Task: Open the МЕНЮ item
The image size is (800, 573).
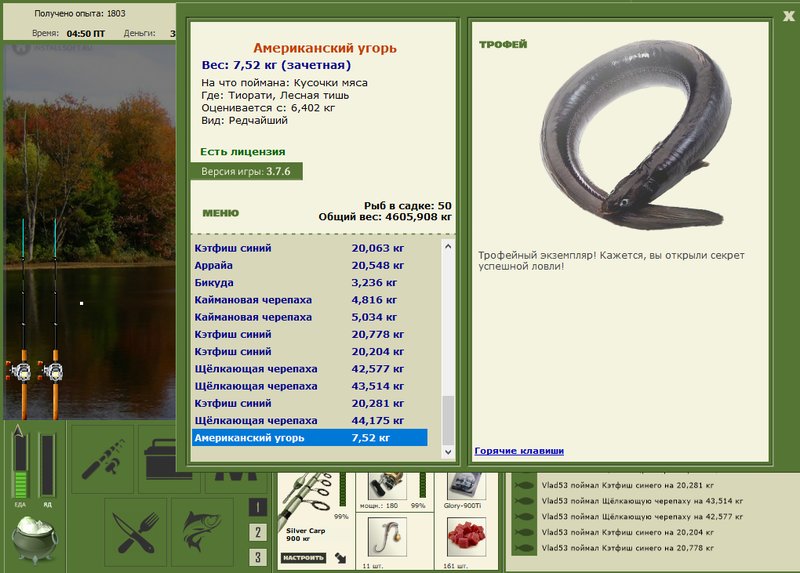Action: coord(220,213)
